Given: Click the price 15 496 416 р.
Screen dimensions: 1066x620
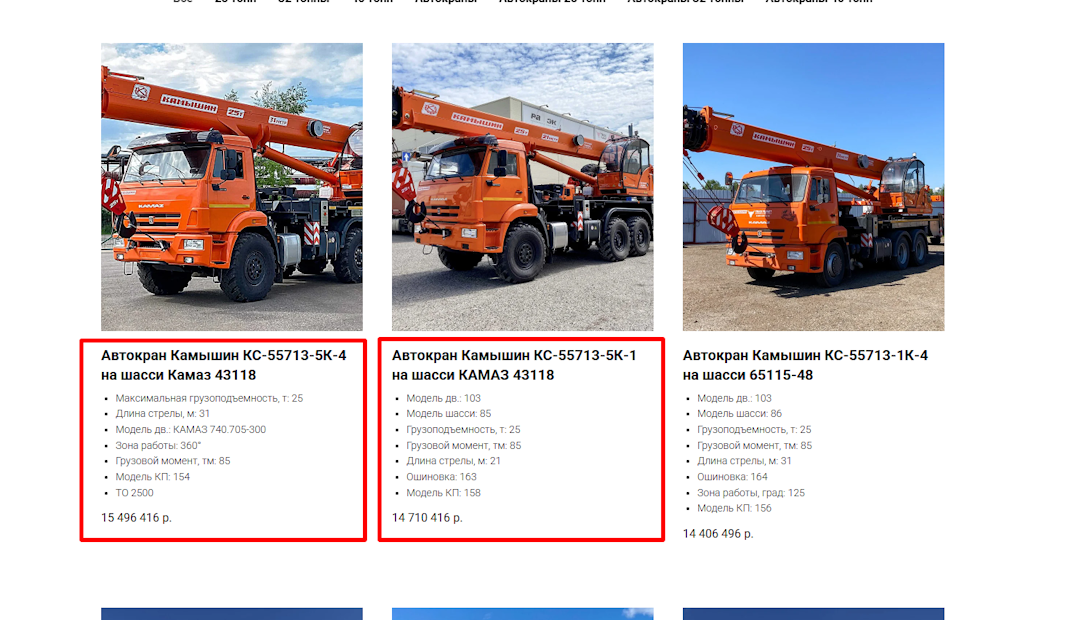Looking at the screenshot, I should click(137, 518).
